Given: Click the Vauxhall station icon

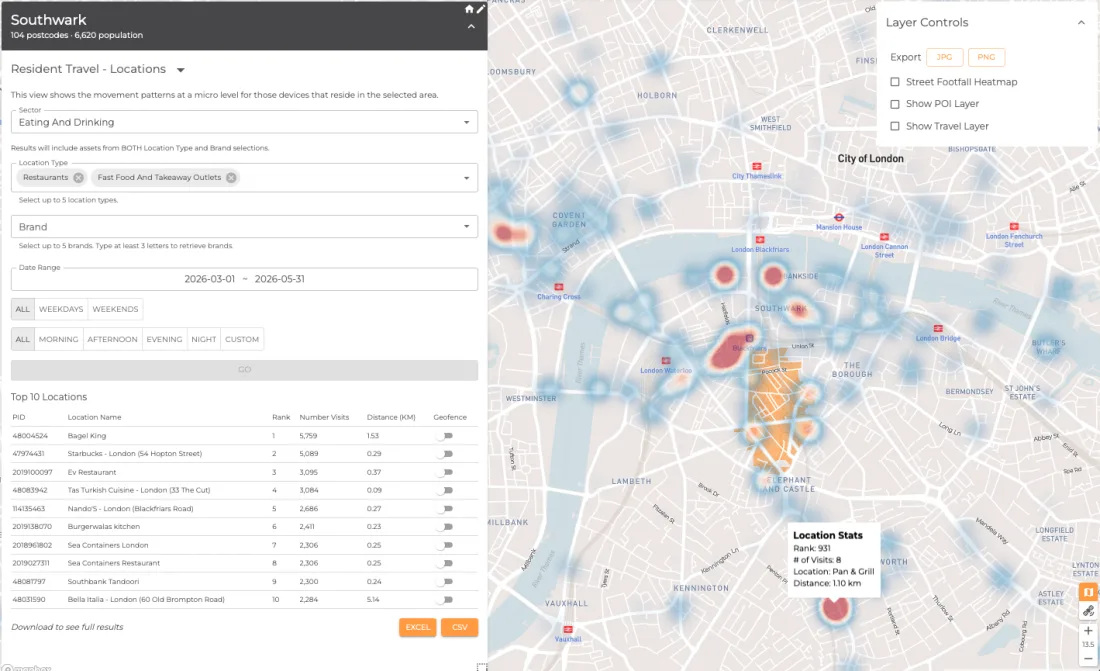Looking at the screenshot, I should pos(568,630).
